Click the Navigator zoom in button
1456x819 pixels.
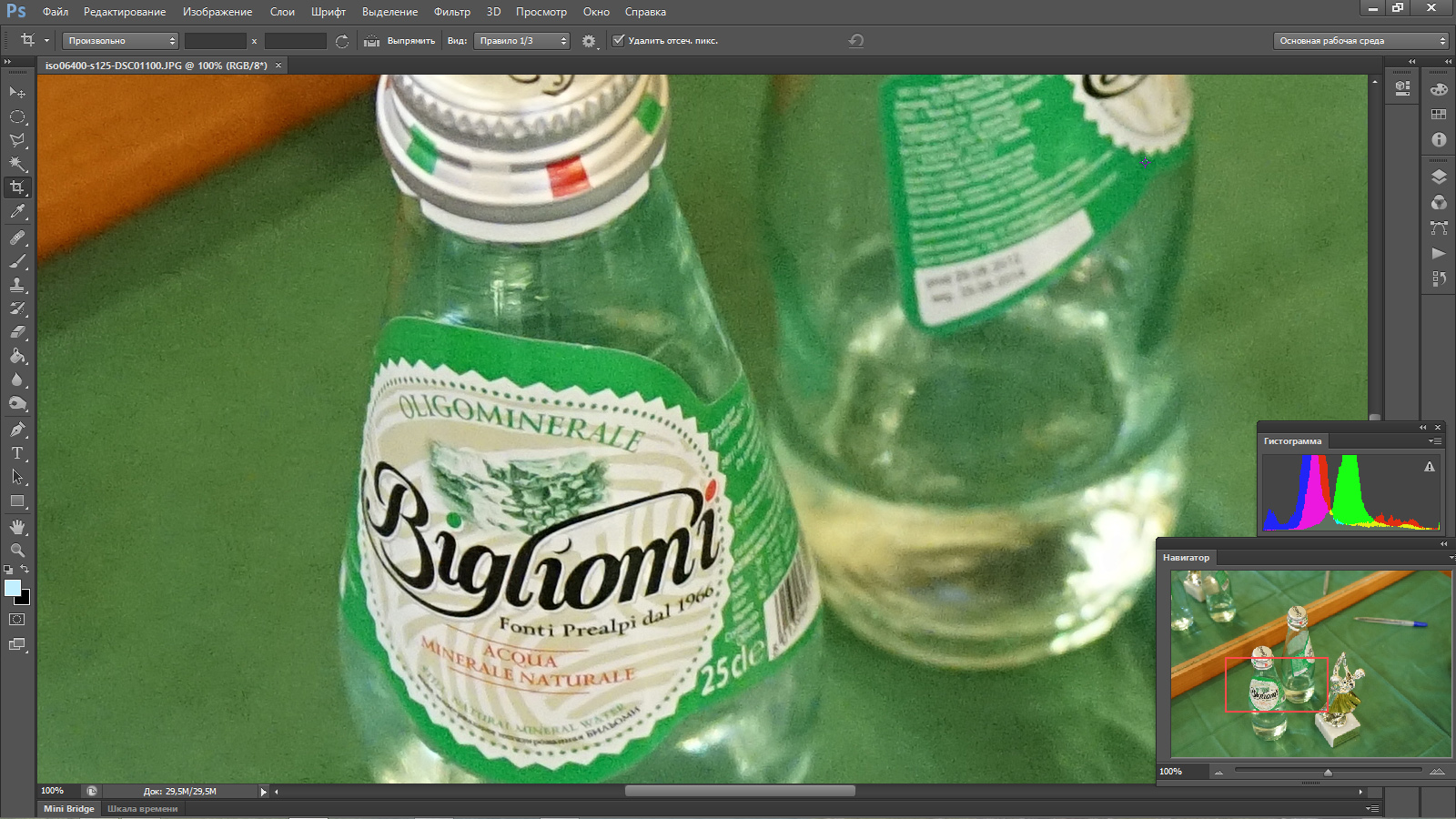pos(1437,772)
